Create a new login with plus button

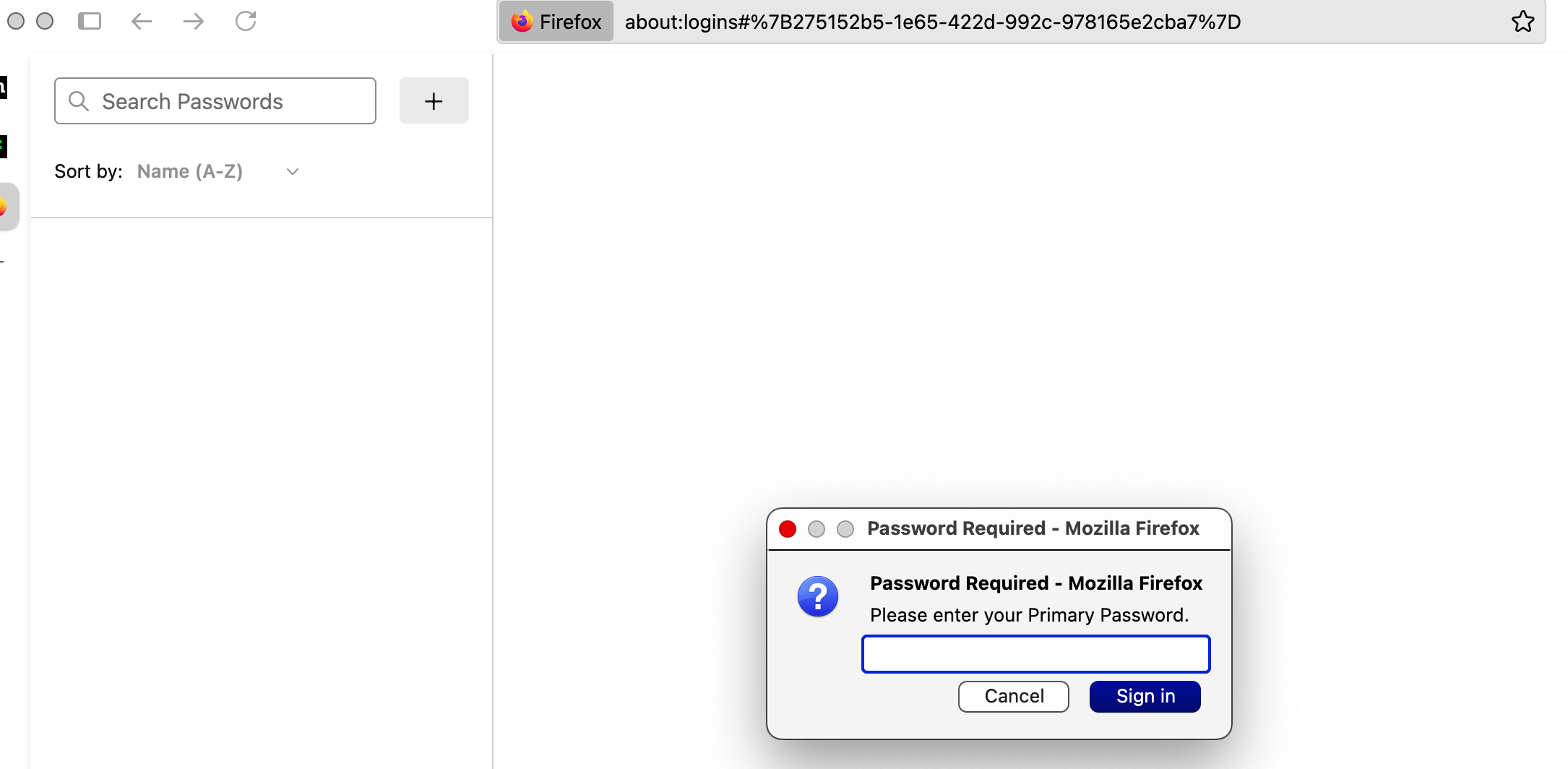(x=434, y=100)
